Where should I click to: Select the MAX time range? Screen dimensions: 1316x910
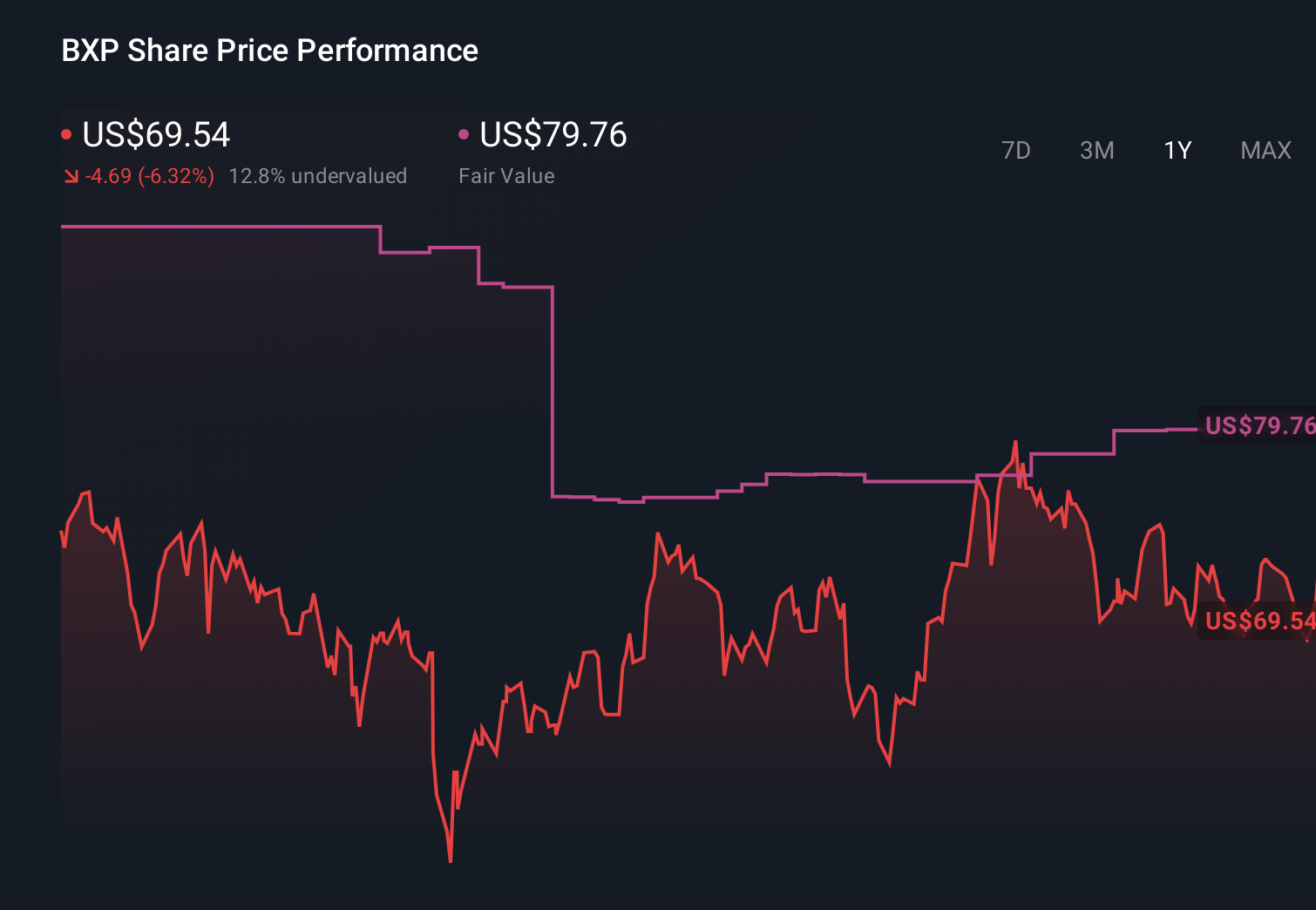[1265, 150]
